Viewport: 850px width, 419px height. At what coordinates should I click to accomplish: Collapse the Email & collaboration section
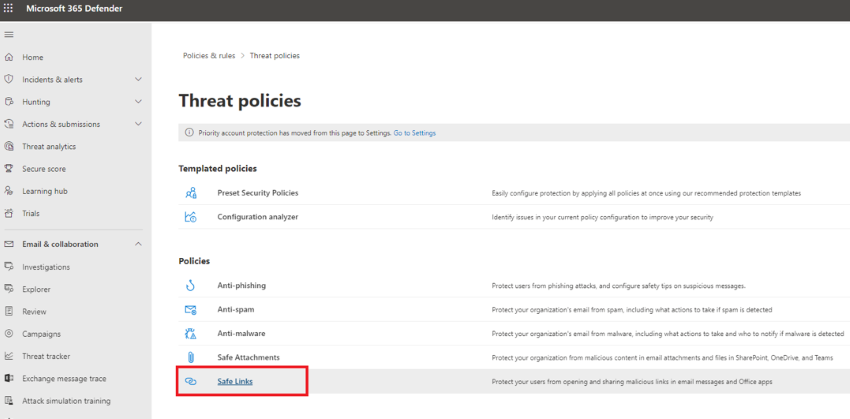pyautogui.click(x=138, y=244)
